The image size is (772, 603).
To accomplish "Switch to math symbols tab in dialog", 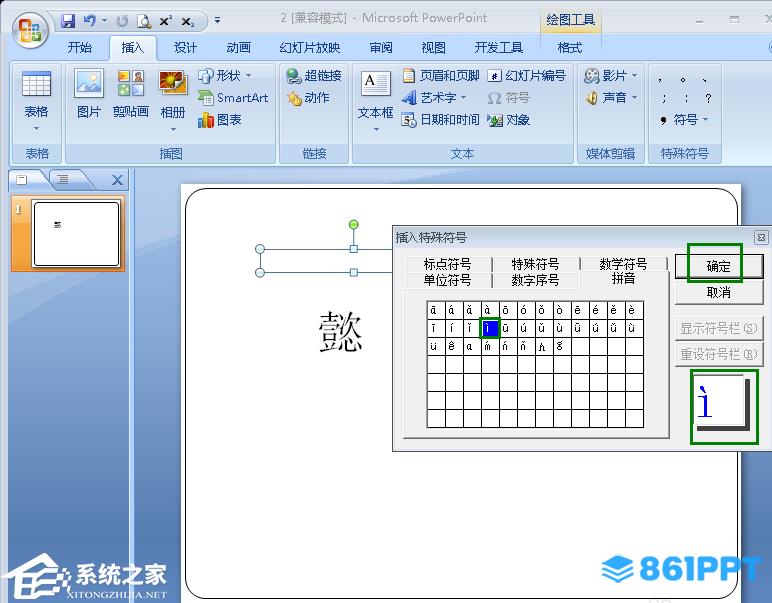I will point(623,264).
